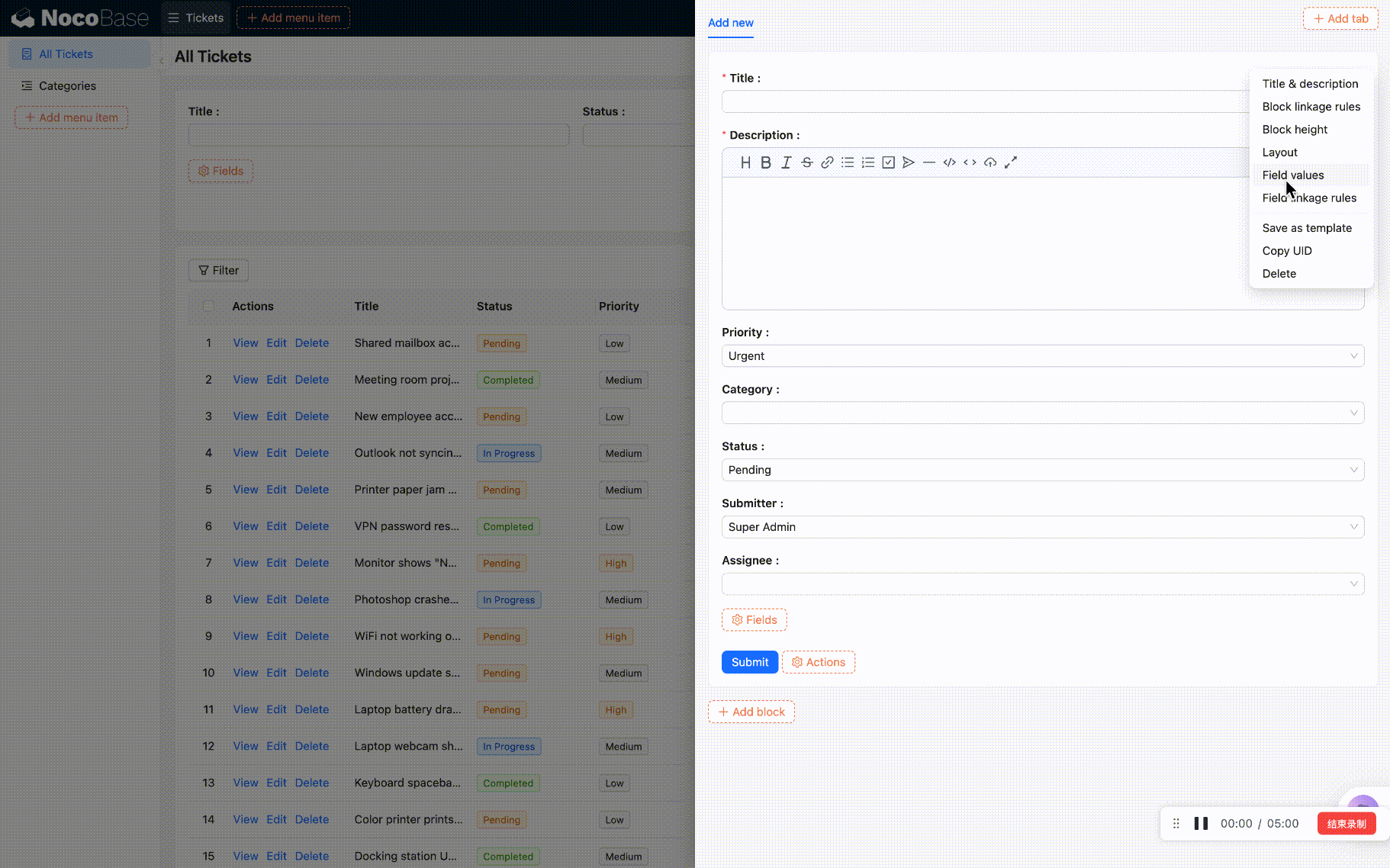
Task: Open the Add tab button
Action: (1340, 19)
